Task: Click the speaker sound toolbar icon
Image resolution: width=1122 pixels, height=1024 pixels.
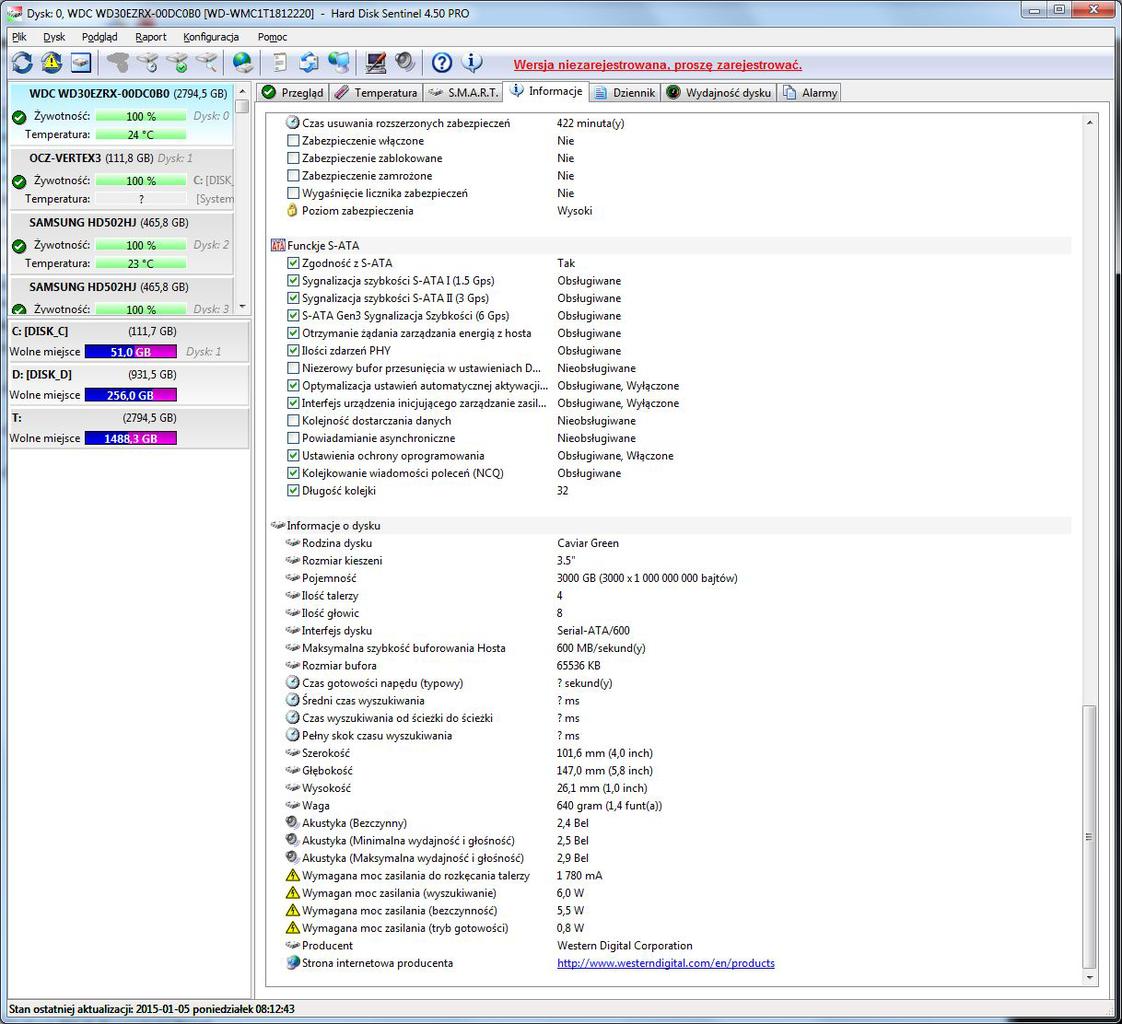Action: point(405,63)
